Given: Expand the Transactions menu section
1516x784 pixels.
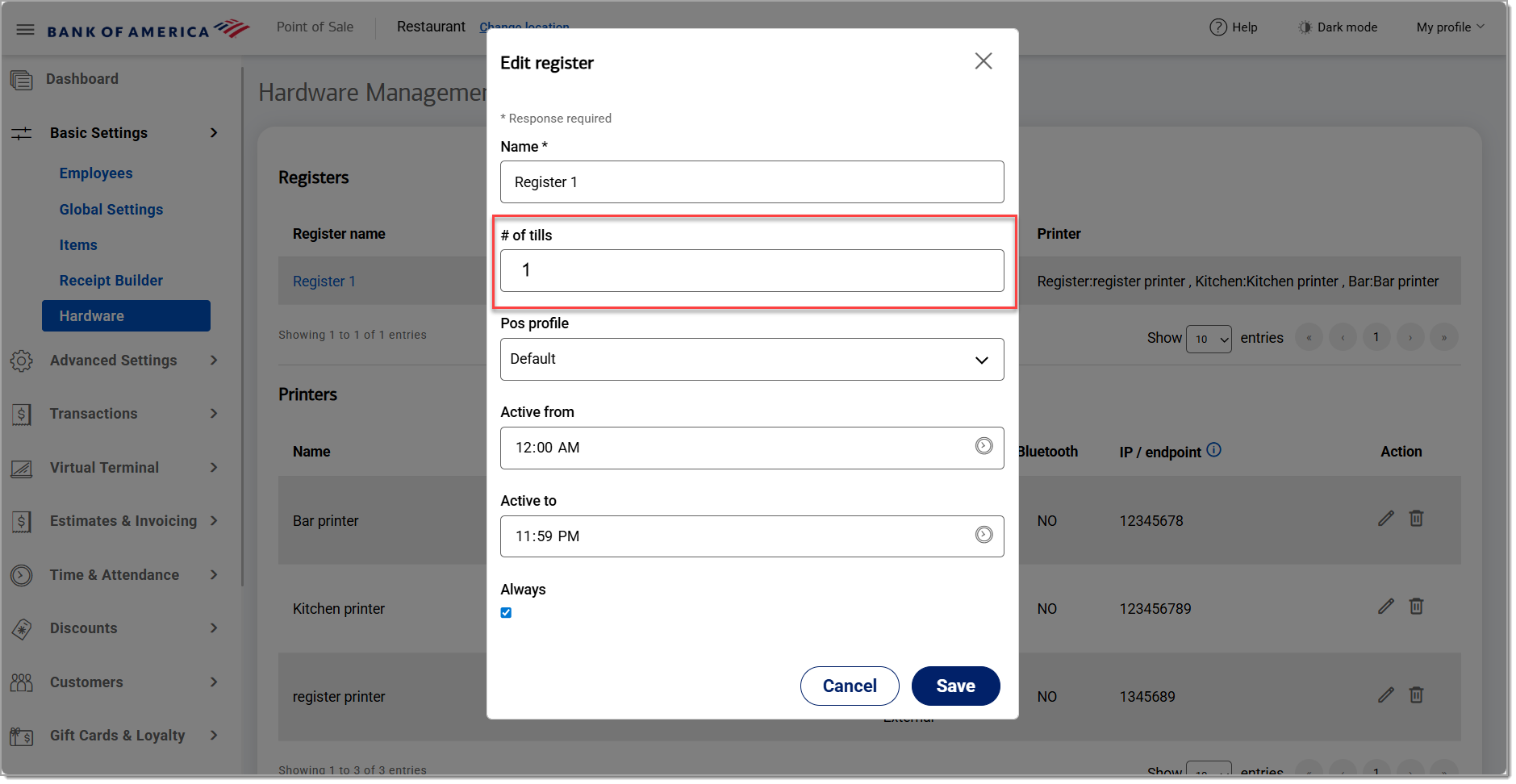Looking at the screenshot, I should coord(113,414).
